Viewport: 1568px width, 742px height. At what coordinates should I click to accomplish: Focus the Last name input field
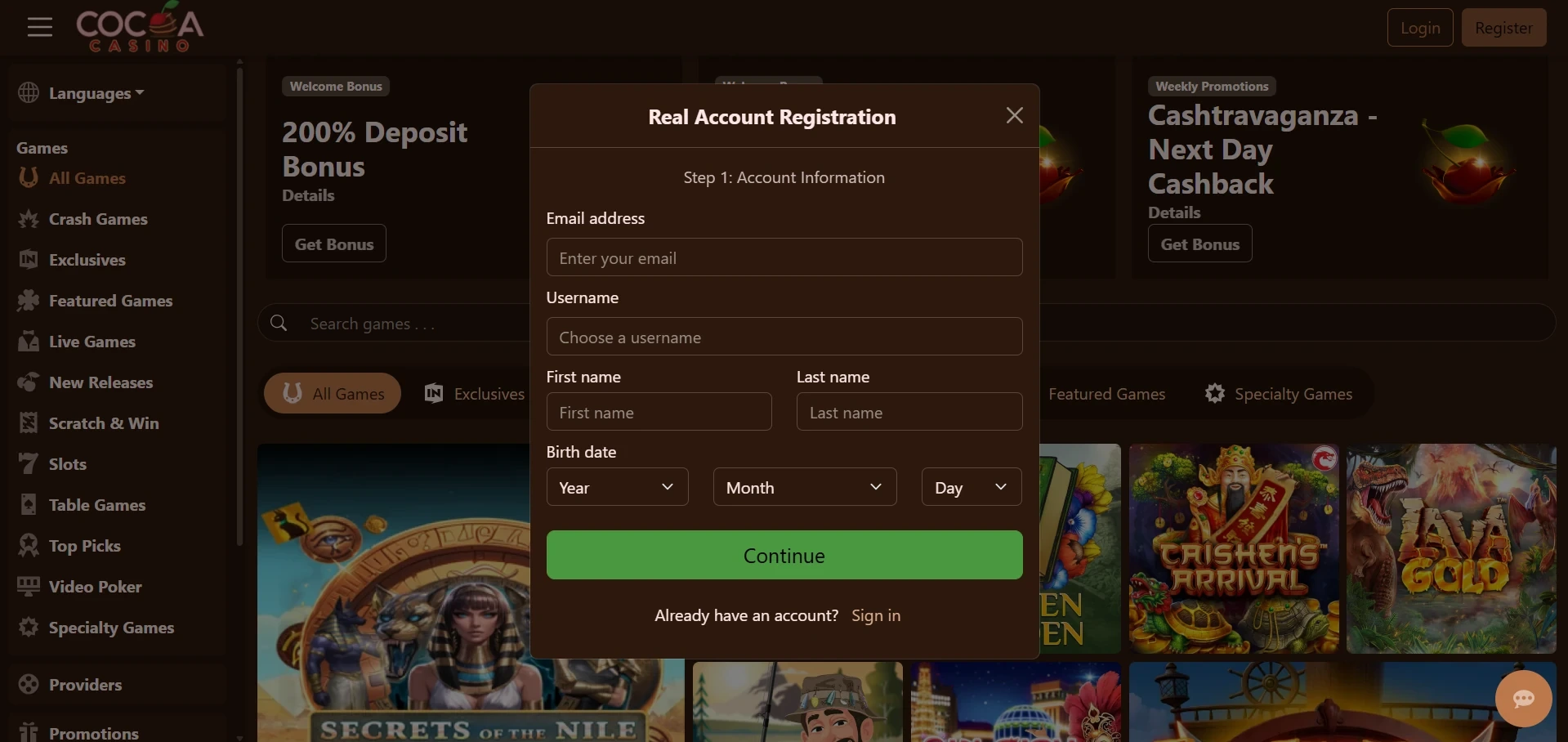(x=909, y=412)
